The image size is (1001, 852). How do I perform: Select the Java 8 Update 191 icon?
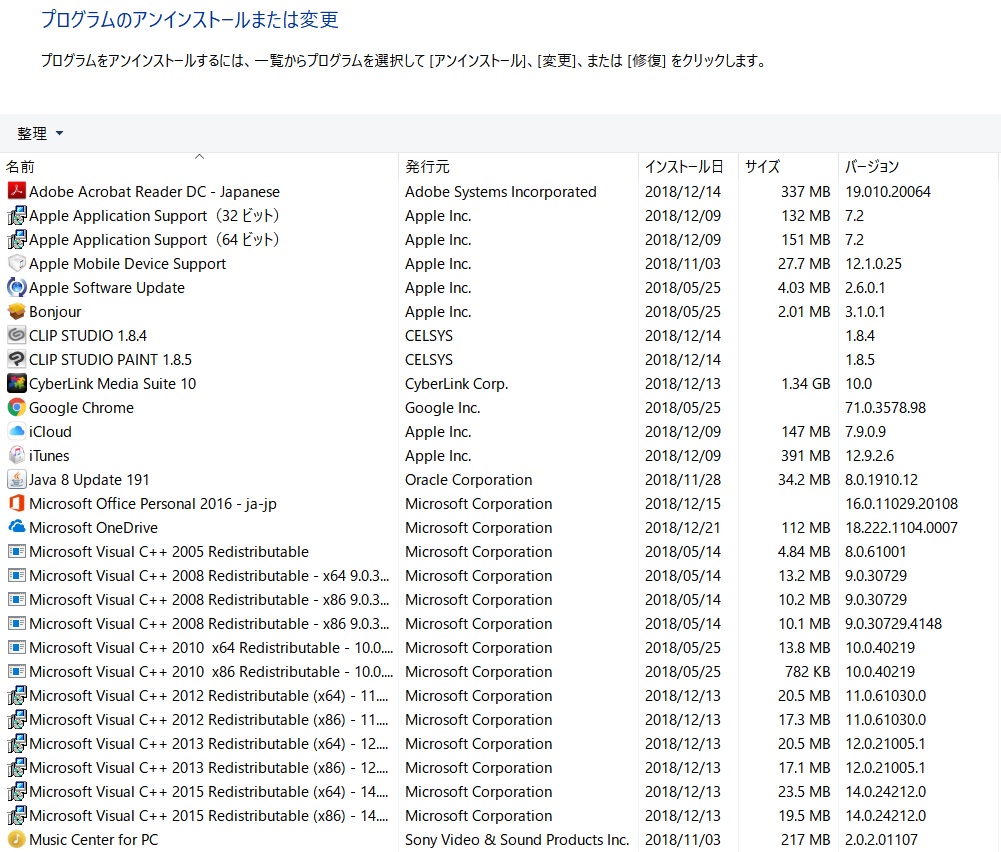point(16,479)
